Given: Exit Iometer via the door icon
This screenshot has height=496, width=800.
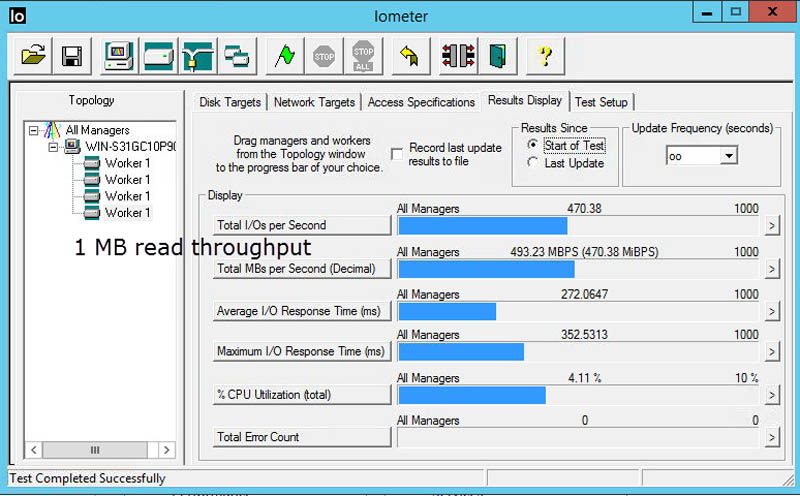Looking at the screenshot, I should [497, 56].
